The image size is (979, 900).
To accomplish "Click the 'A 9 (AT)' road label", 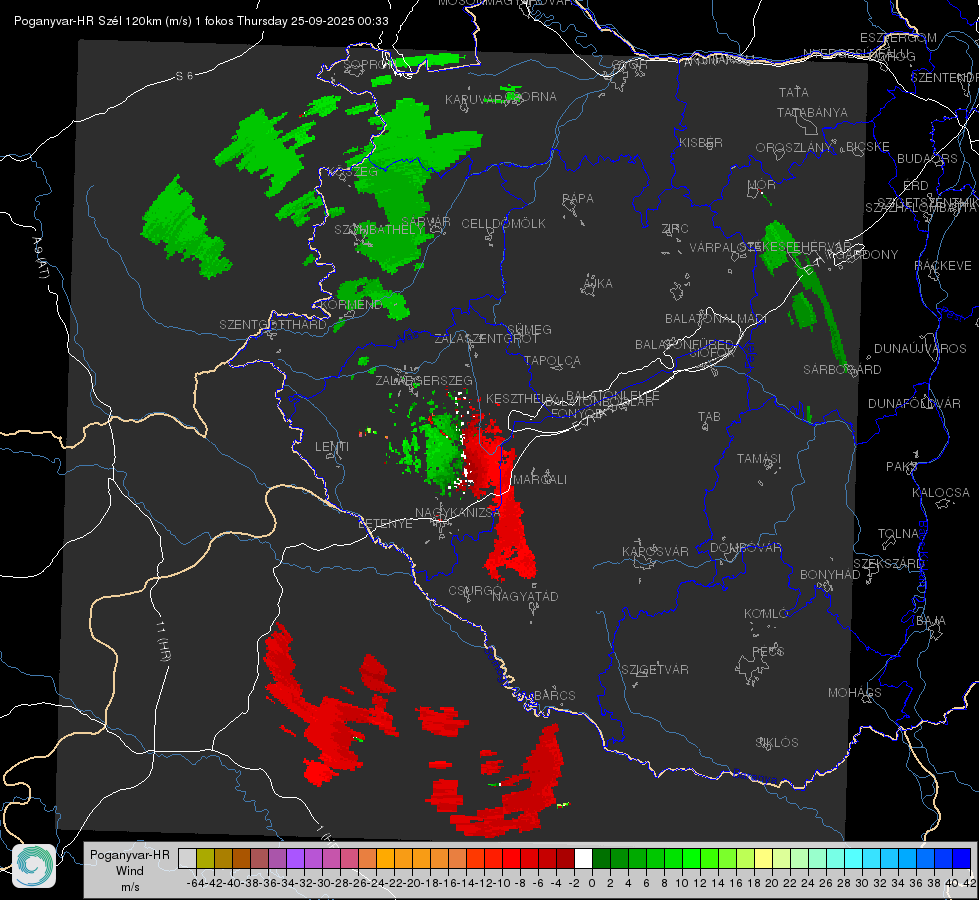I will (x=41, y=258).
